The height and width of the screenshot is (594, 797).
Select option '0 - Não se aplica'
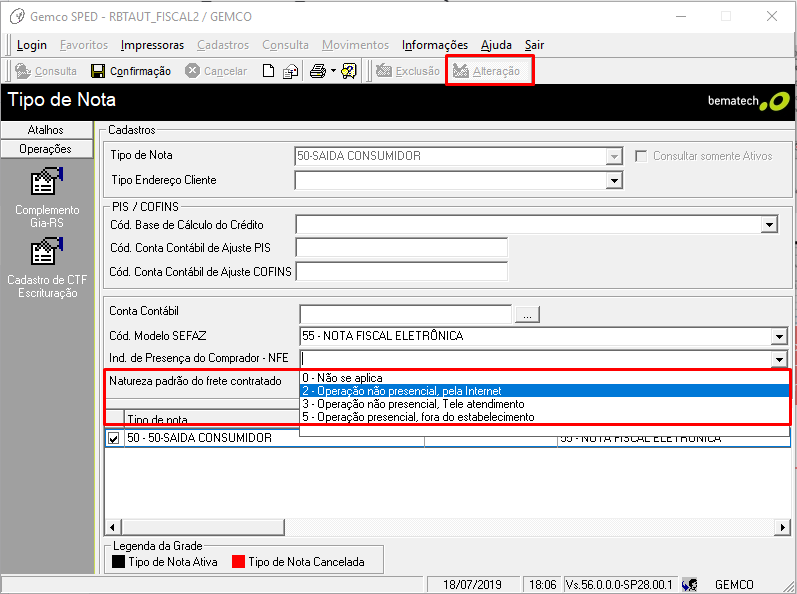pos(544,378)
